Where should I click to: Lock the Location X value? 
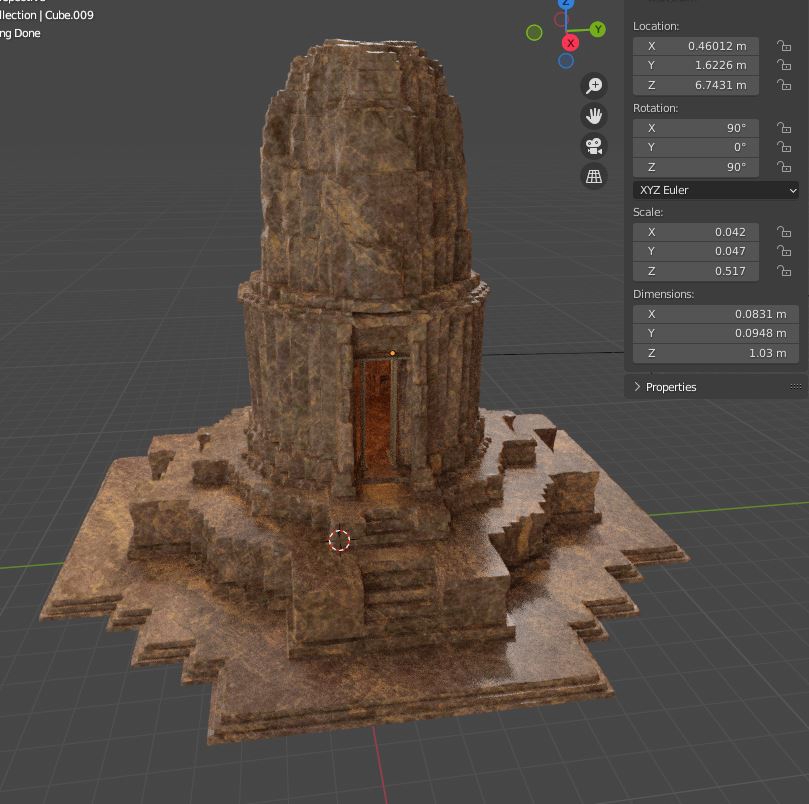tap(784, 46)
